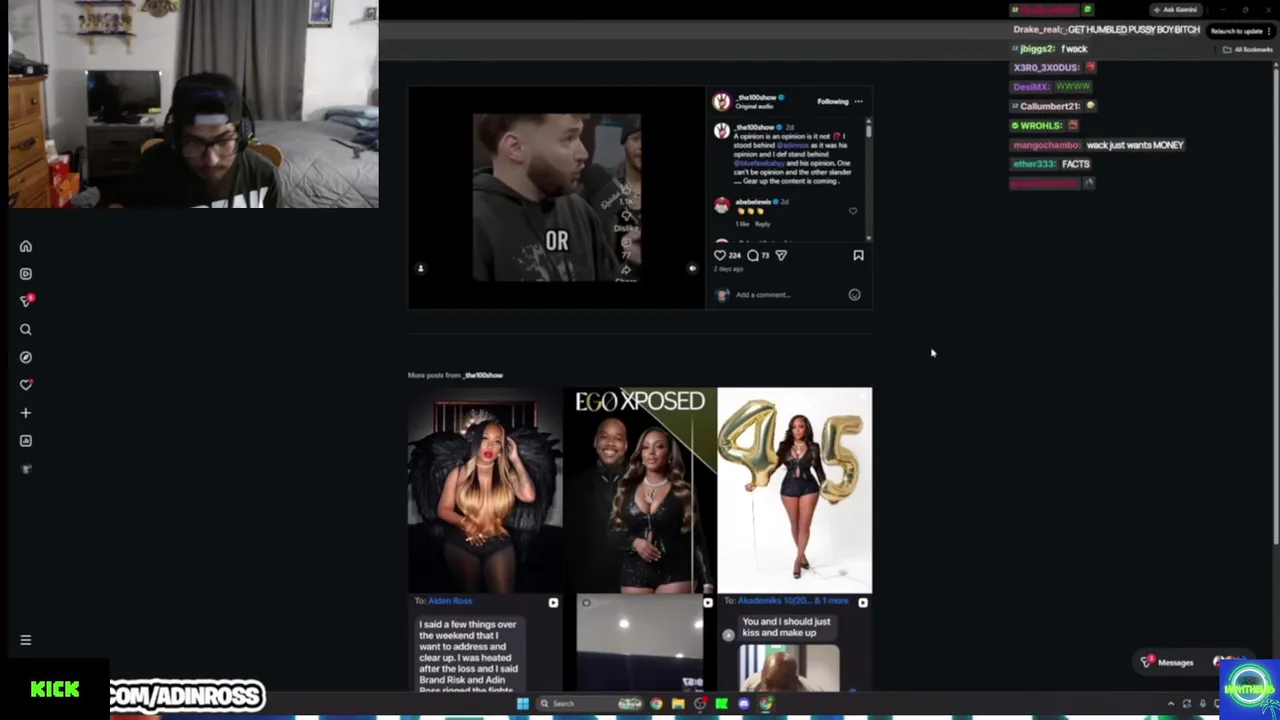Open the green Kick app in taskbar

point(721,704)
